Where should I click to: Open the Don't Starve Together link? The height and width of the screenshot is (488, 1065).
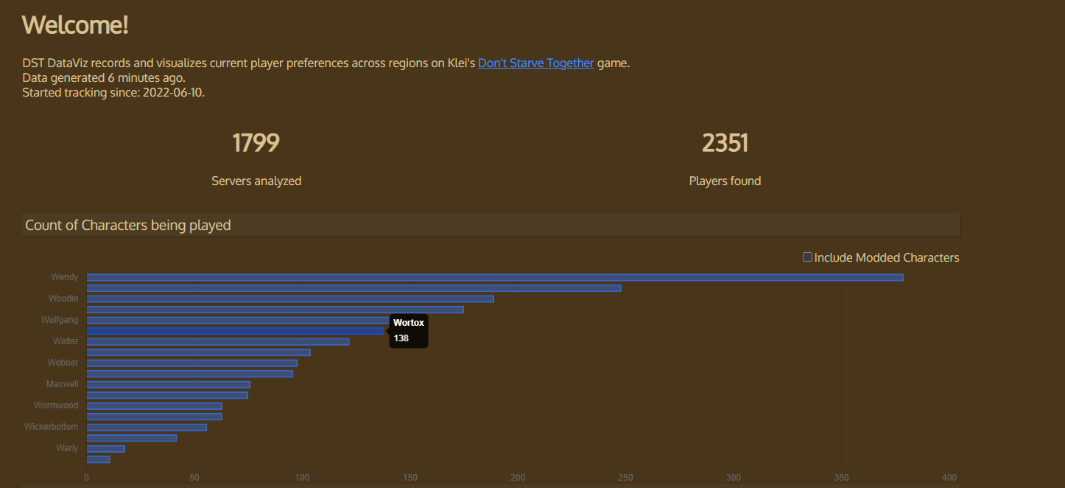pyautogui.click(x=535, y=63)
